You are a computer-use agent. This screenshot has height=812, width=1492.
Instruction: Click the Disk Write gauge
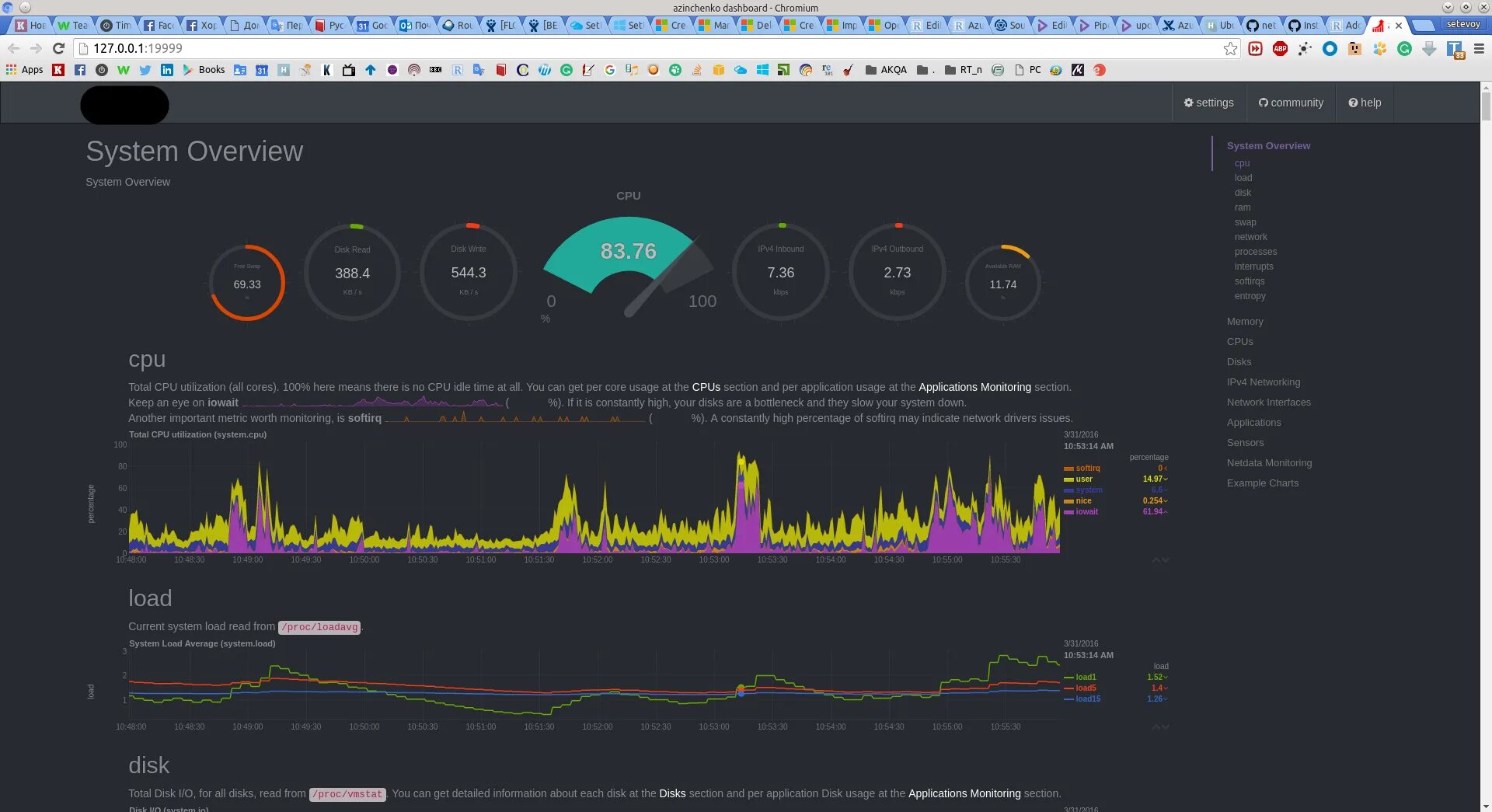pos(469,272)
